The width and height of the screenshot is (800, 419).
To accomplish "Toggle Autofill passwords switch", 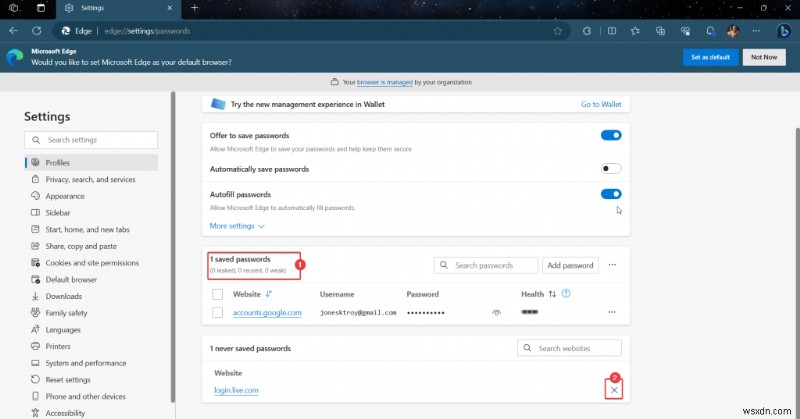I will [611, 194].
